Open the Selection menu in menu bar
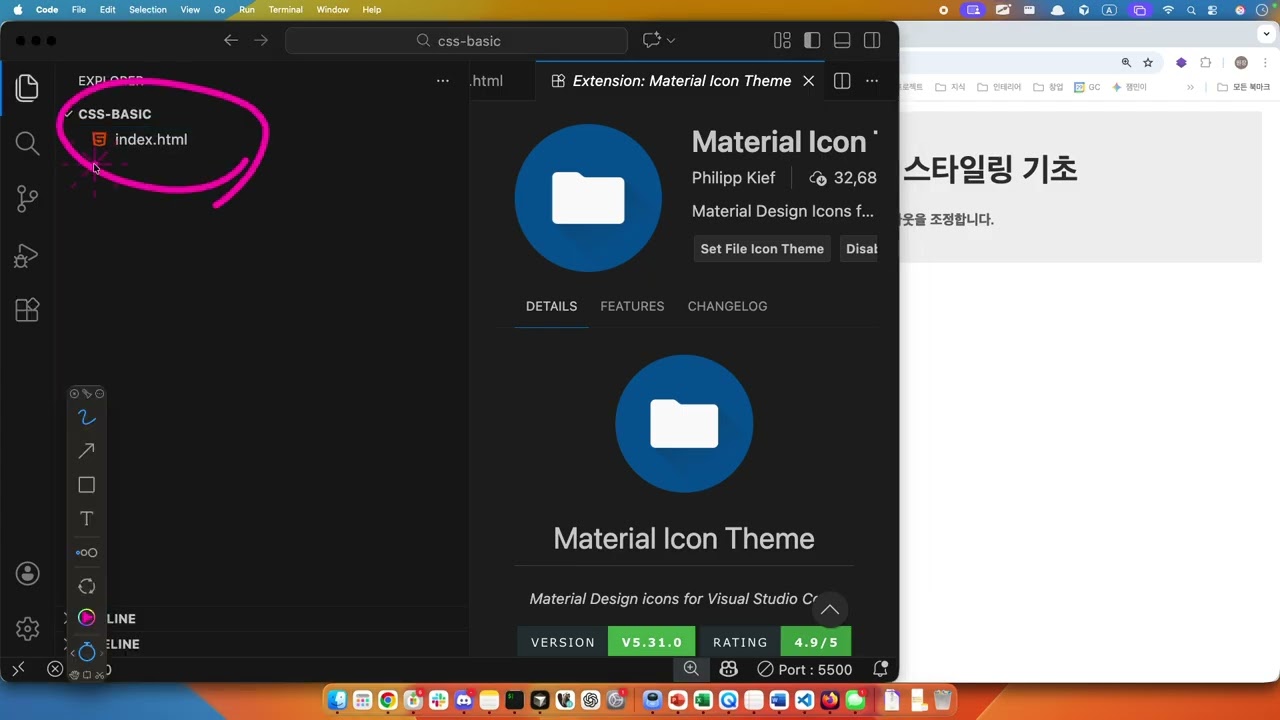Image resolution: width=1280 pixels, height=720 pixels. (148, 10)
